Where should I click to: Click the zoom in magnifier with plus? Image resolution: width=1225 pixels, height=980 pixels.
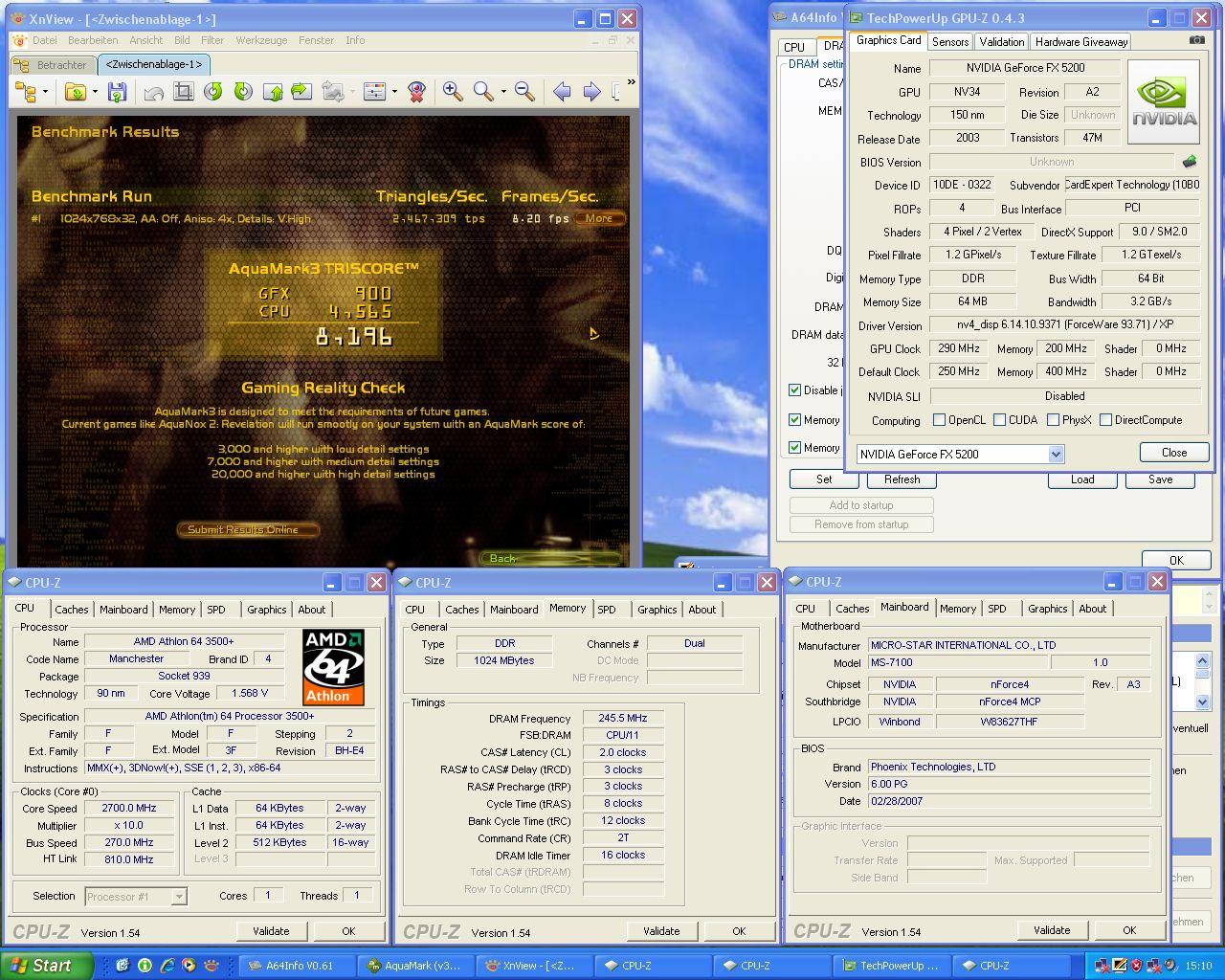click(453, 92)
